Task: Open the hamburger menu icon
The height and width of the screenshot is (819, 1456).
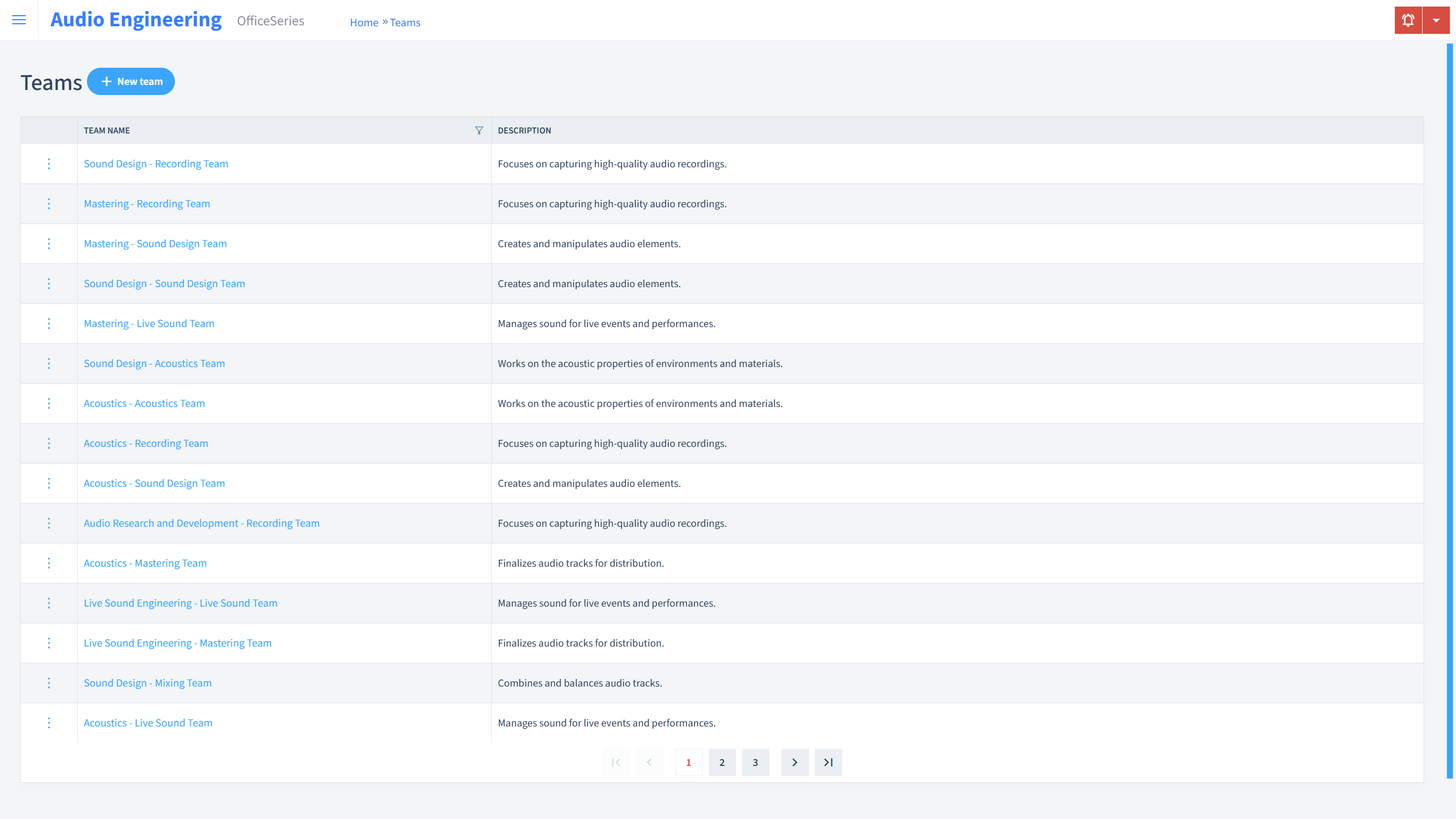Action: pyautogui.click(x=19, y=19)
